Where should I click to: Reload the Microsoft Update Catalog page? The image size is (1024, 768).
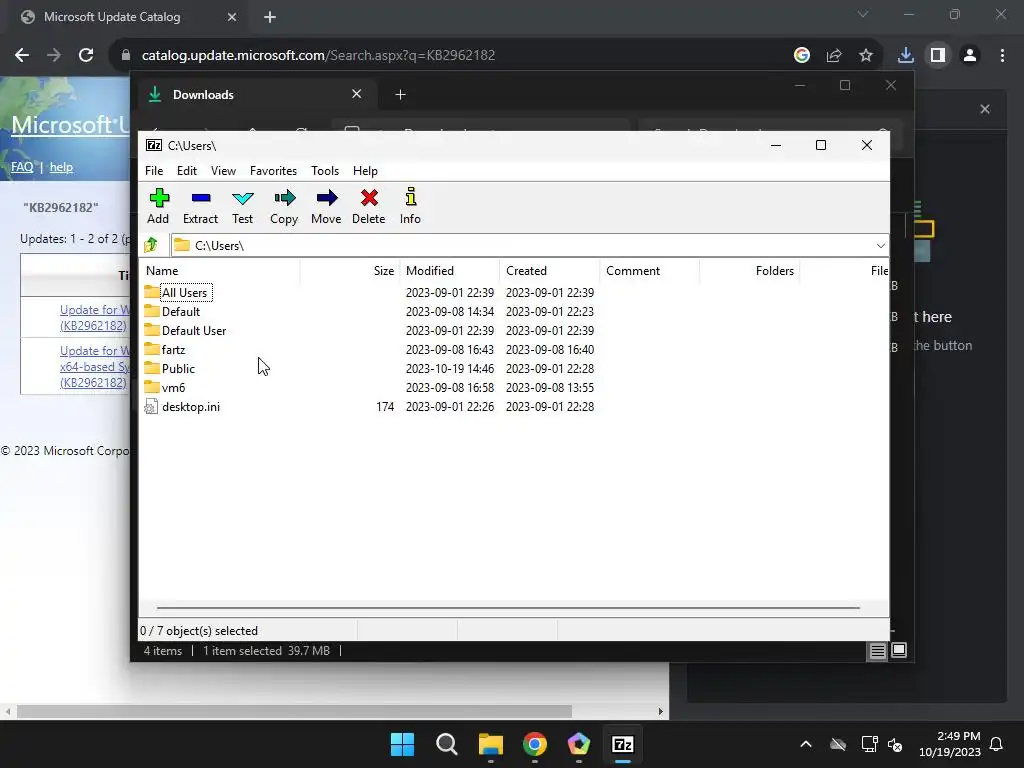point(86,56)
